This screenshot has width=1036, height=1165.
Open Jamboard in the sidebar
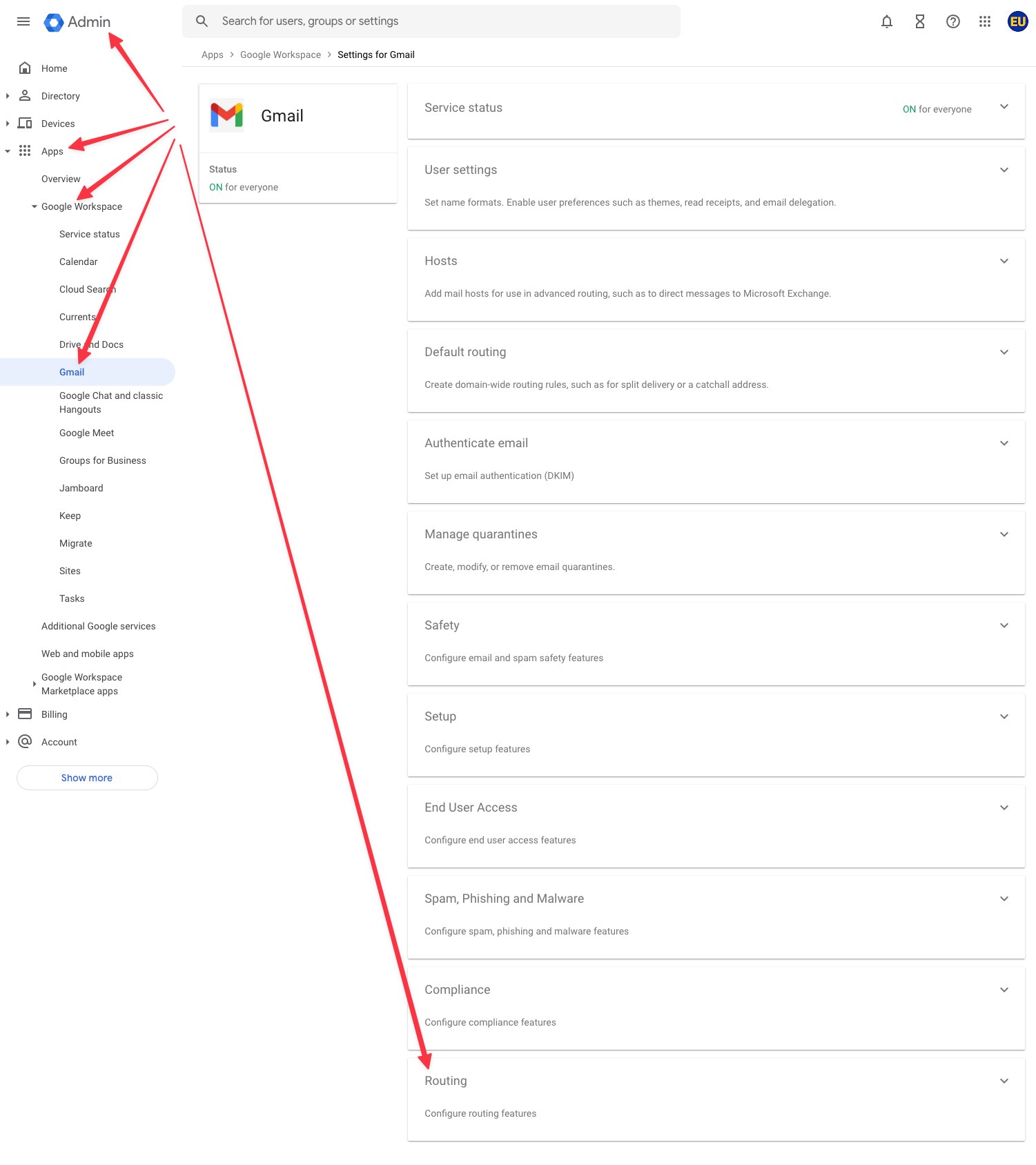point(81,488)
